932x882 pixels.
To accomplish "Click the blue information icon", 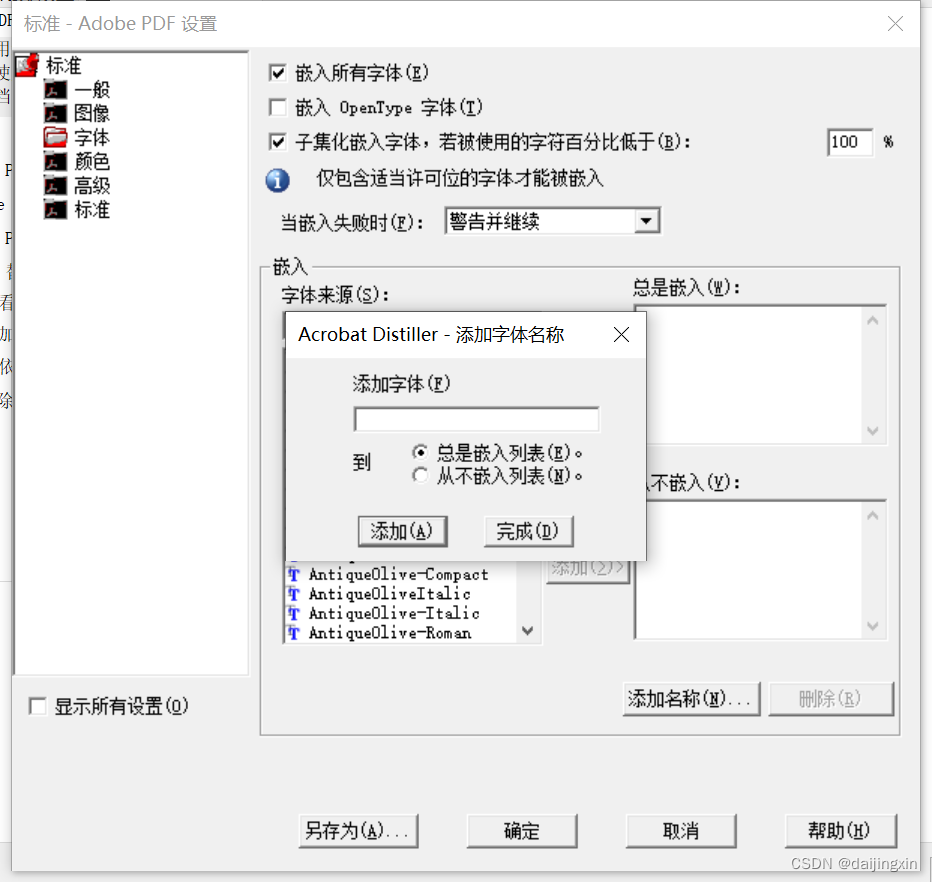I will 278,179.
